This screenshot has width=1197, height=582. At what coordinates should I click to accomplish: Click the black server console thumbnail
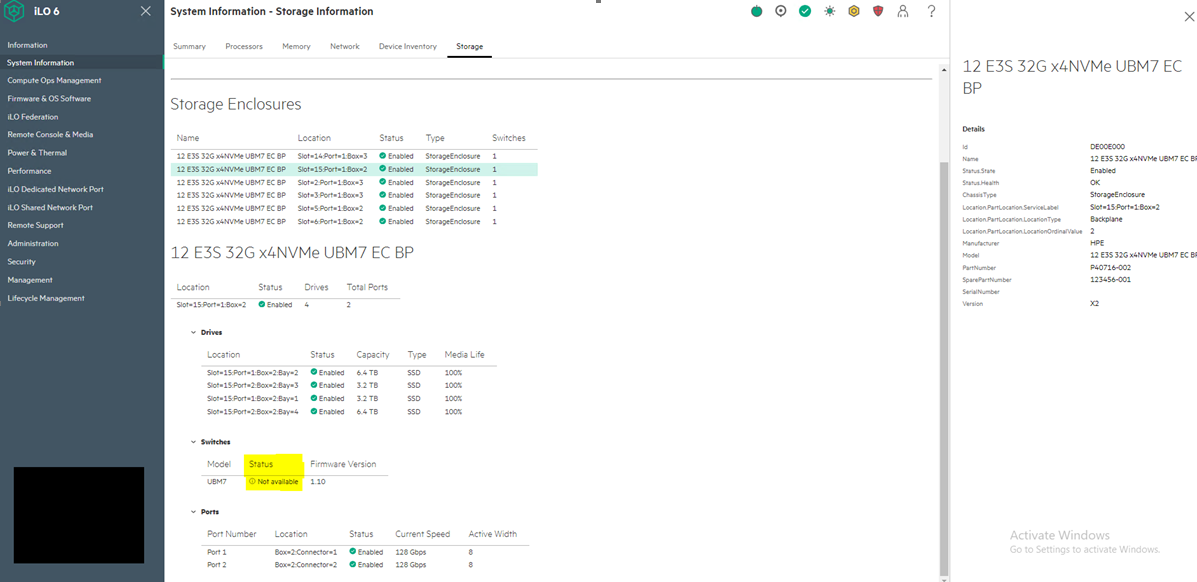click(79, 516)
